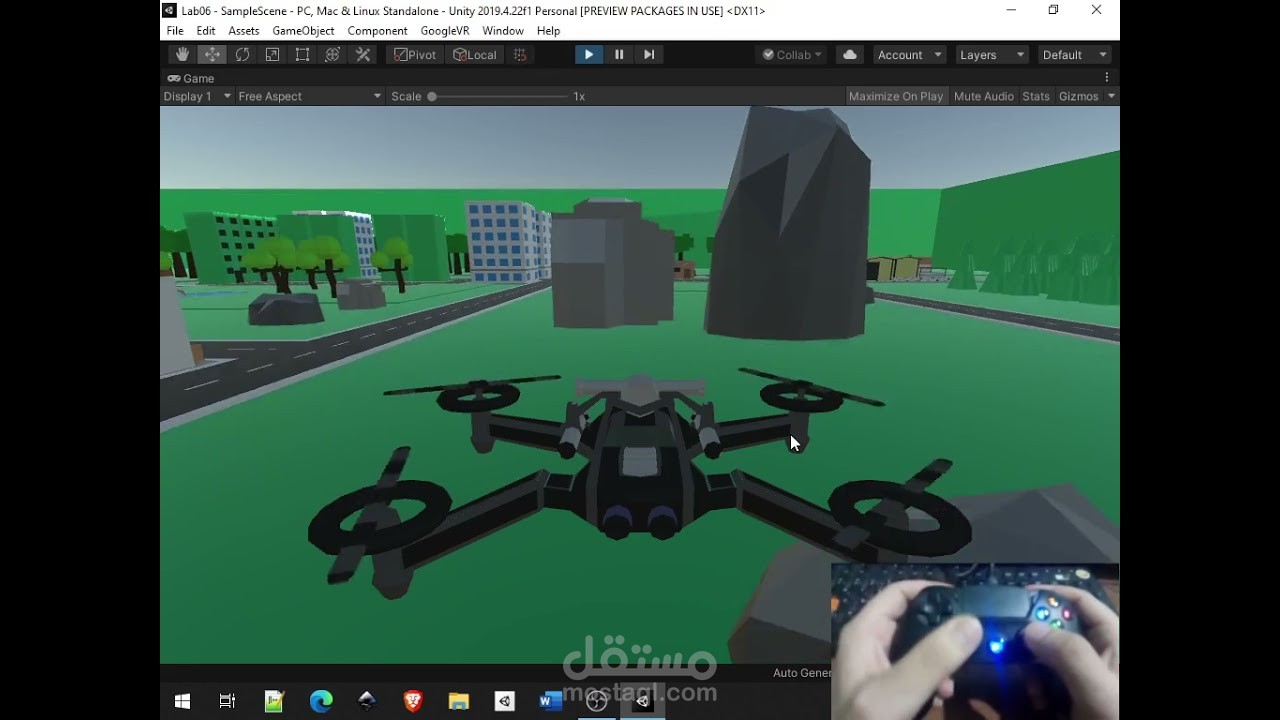Open the GameObject menu
The height and width of the screenshot is (720, 1280).
pos(303,30)
